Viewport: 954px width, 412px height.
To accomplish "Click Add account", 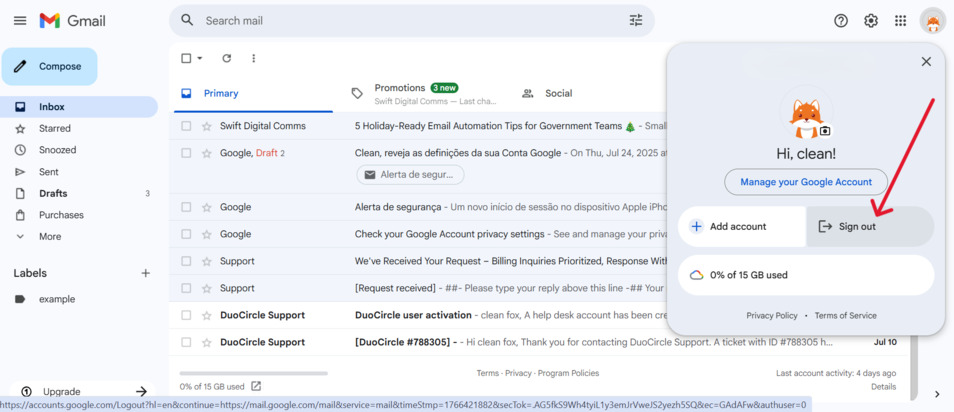I will pyautogui.click(x=742, y=226).
